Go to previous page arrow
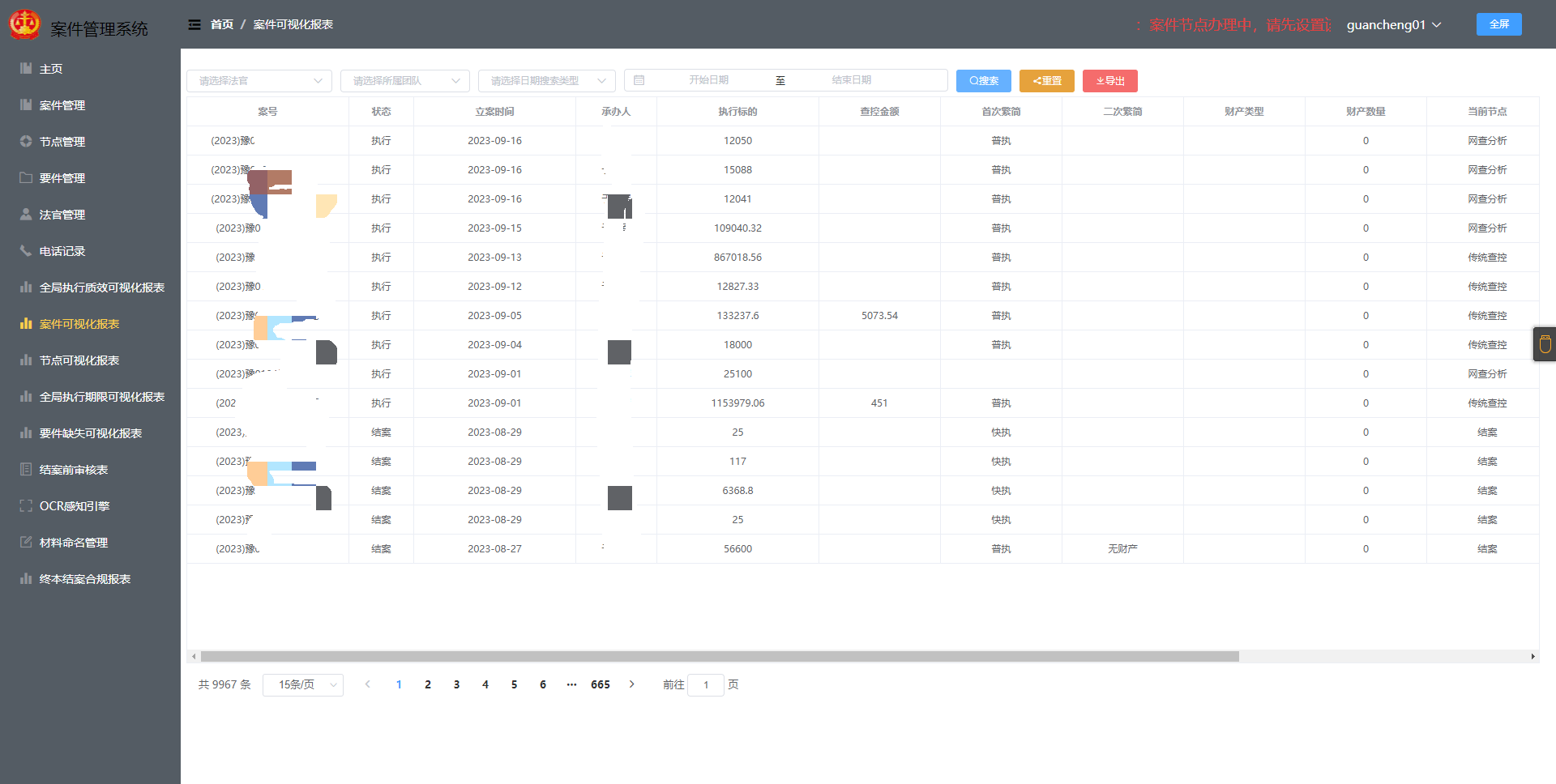Screen dimensions: 1556x784 [x=367, y=684]
